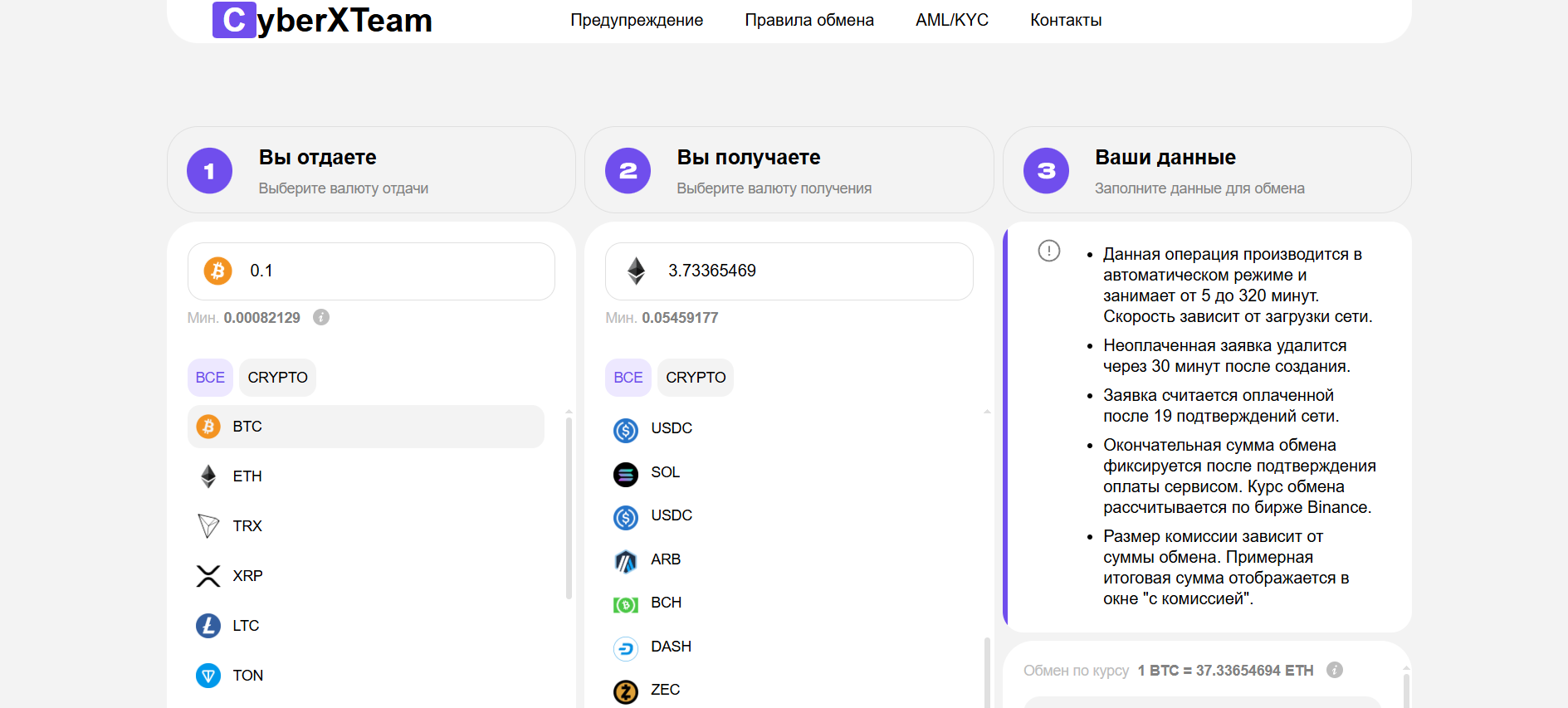Select the CRYPTO filter under Вы получаете

click(696, 378)
